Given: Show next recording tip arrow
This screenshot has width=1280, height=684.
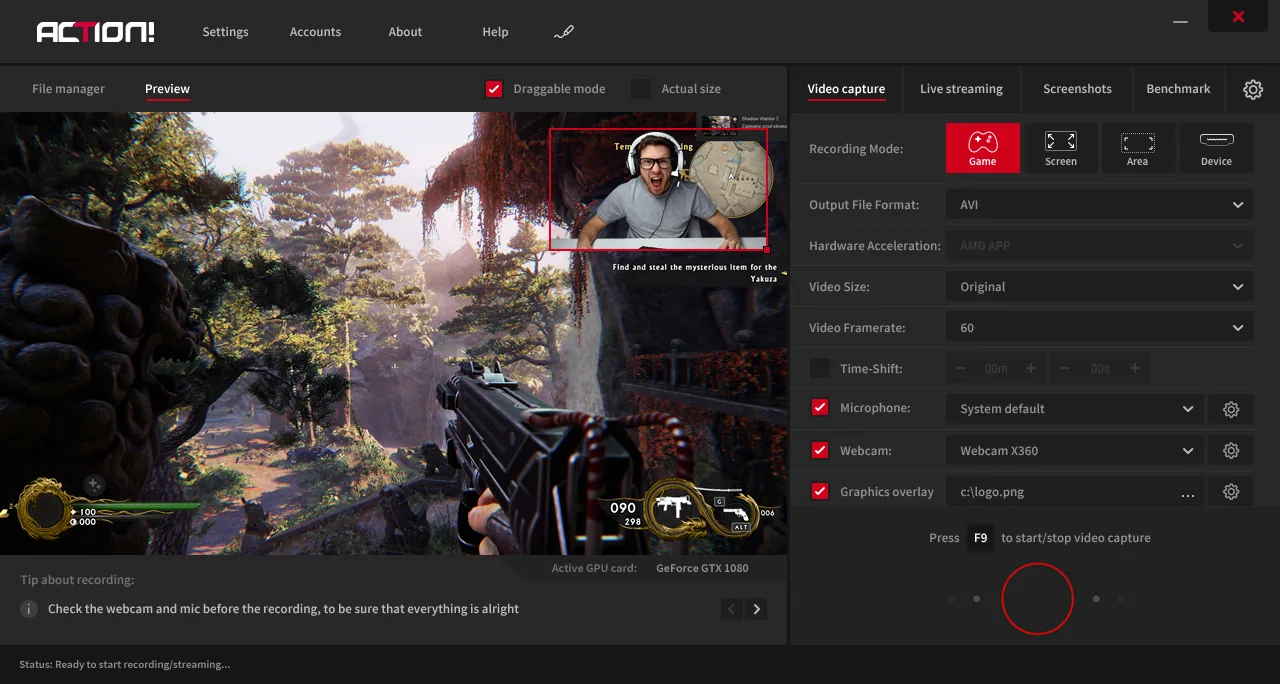Looking at the screenshot, I should pyautogui.click(x=757, y=609).
